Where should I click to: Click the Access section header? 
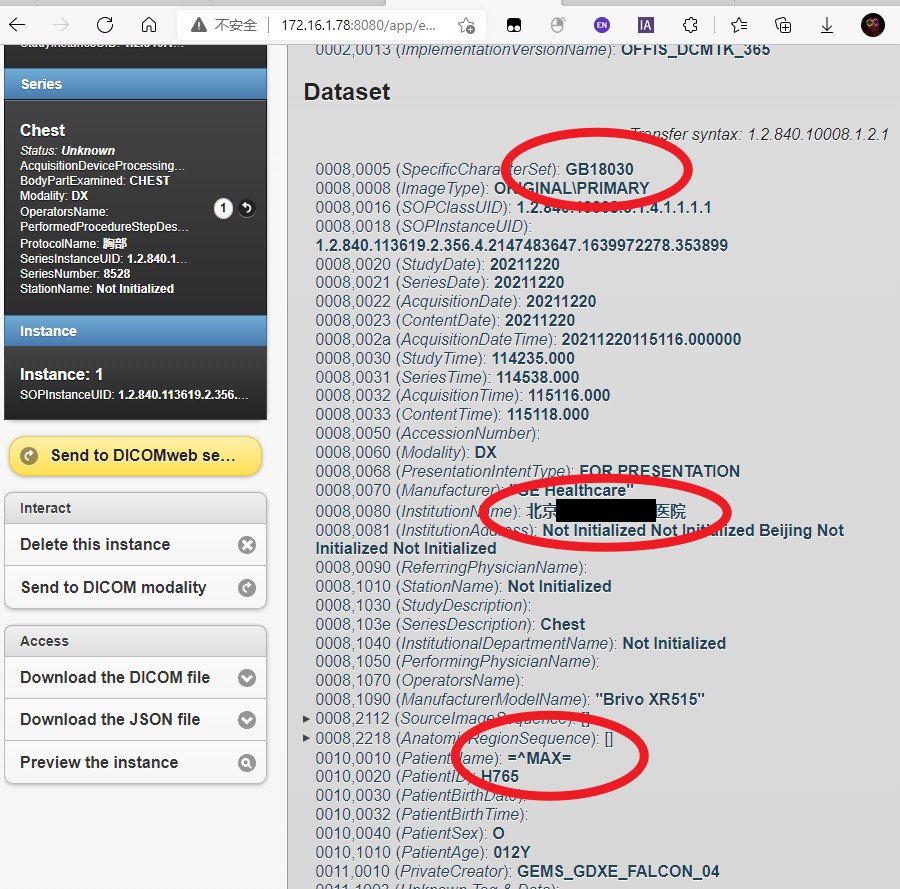click(x=135, y=641)
